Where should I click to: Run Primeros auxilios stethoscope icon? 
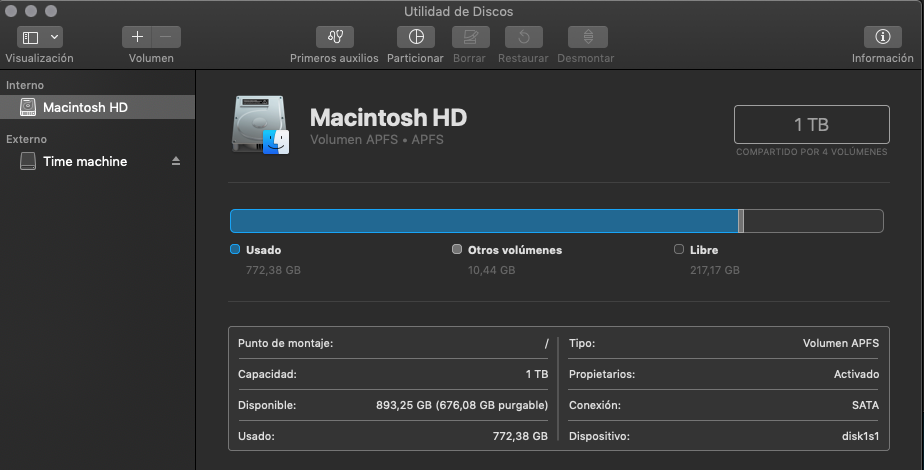pos(335,37)
